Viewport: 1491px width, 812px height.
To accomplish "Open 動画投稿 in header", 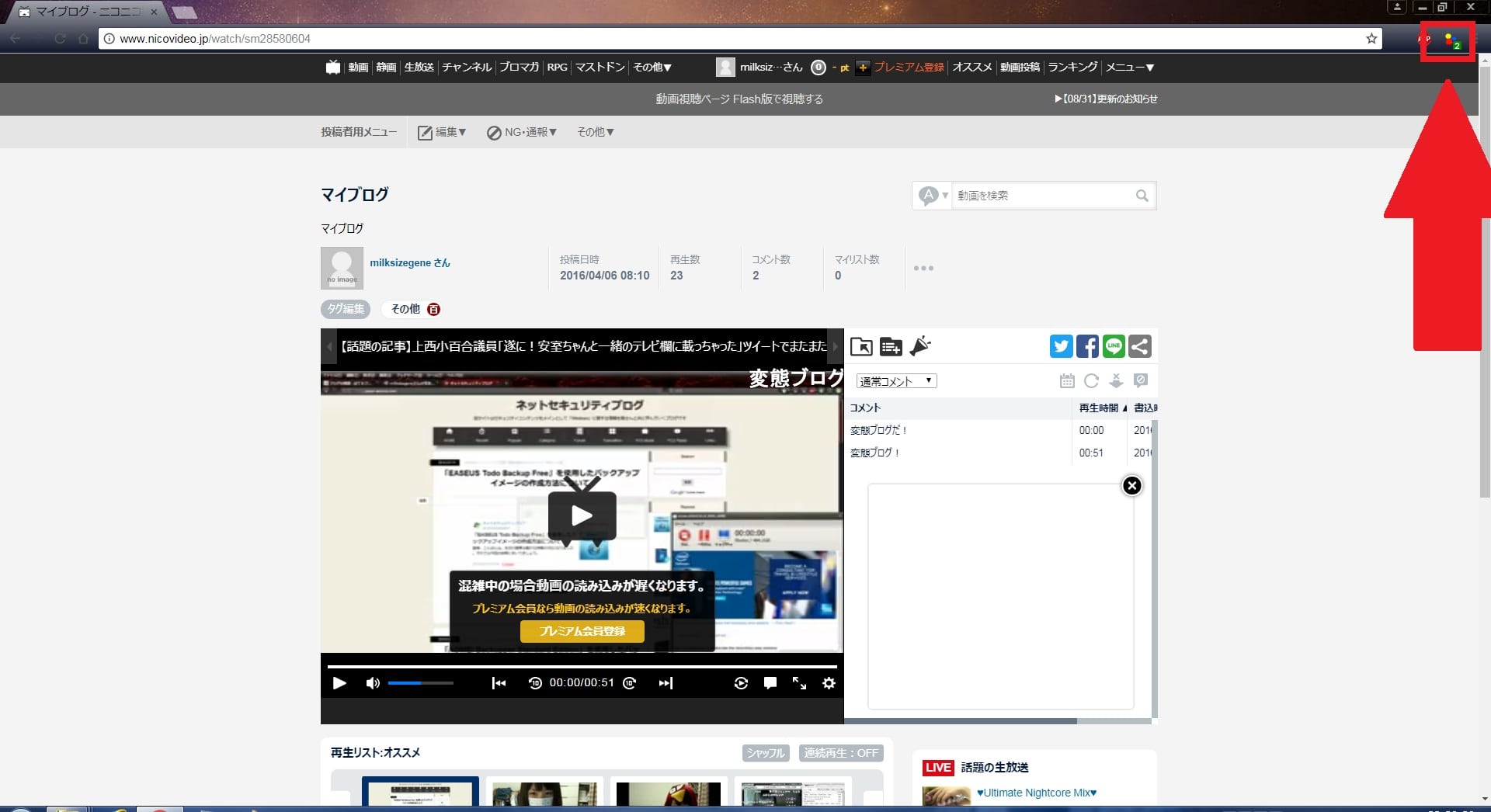I will [x=1020, y=68].
